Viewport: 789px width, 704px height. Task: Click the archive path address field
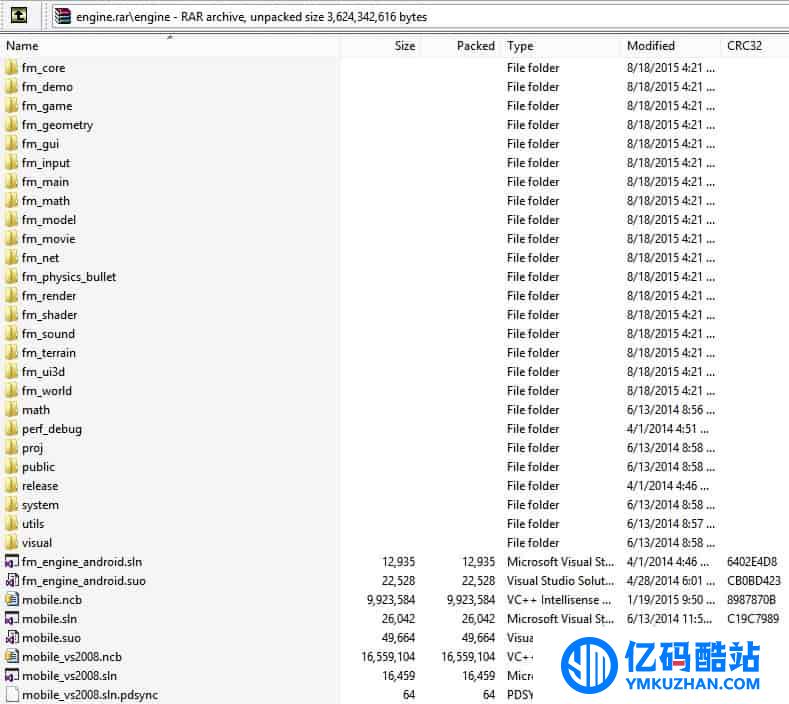[x=400, y=16]
